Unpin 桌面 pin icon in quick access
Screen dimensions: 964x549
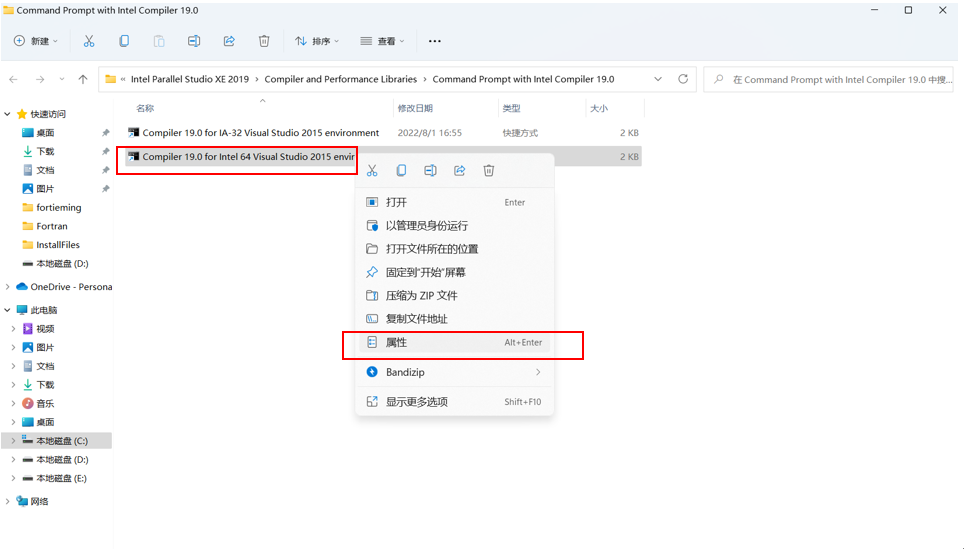coord(105,133)
